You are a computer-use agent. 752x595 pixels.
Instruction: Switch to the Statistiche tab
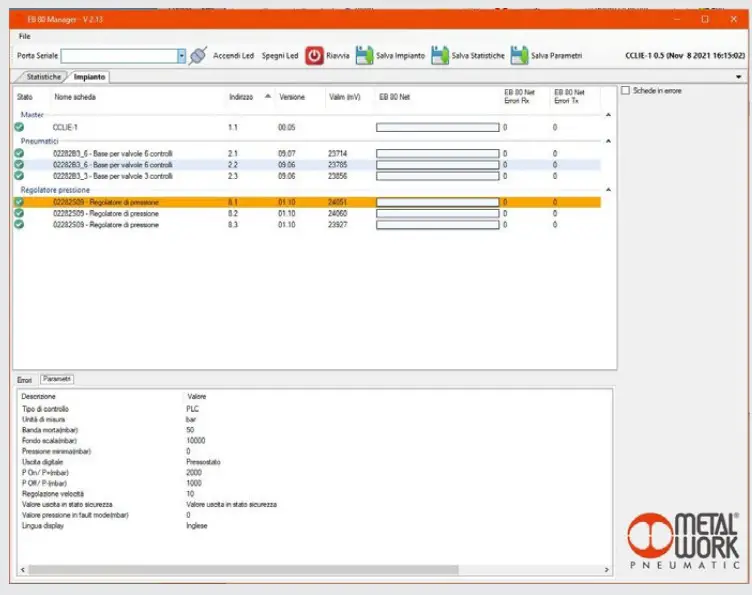pos(43,77)
